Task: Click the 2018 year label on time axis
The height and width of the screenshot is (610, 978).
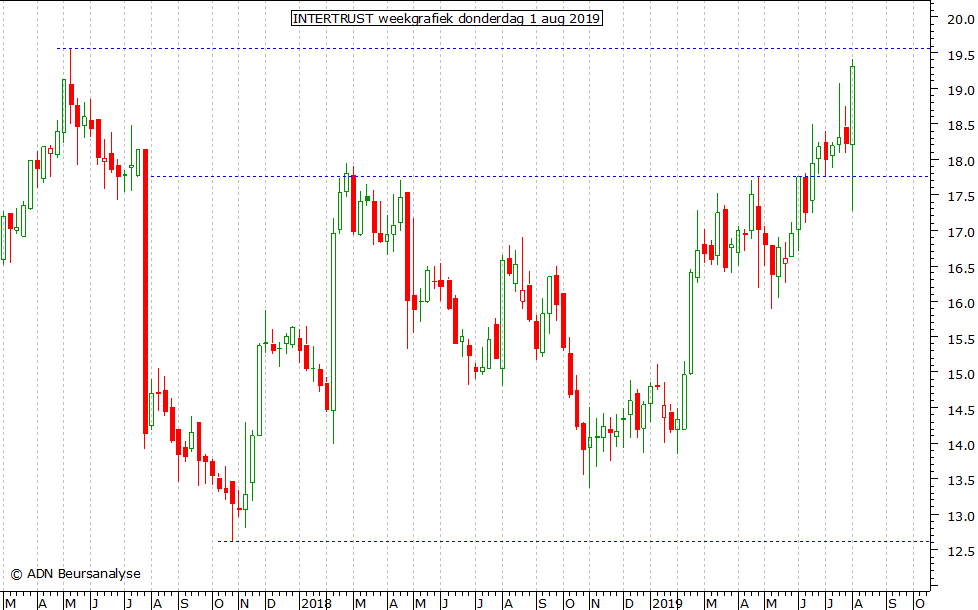Action: 316,603
